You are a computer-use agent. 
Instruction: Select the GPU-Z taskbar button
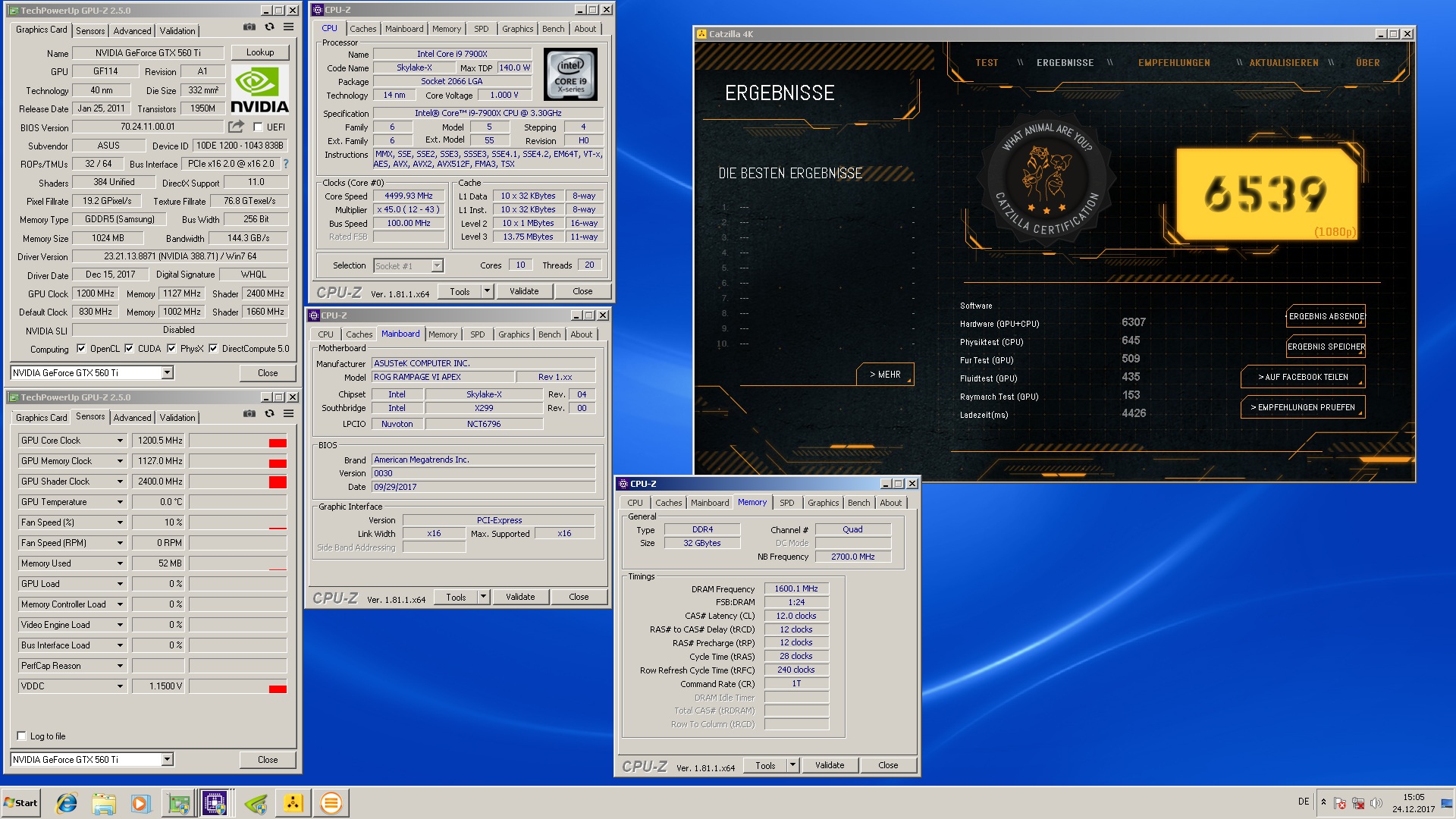179,803
